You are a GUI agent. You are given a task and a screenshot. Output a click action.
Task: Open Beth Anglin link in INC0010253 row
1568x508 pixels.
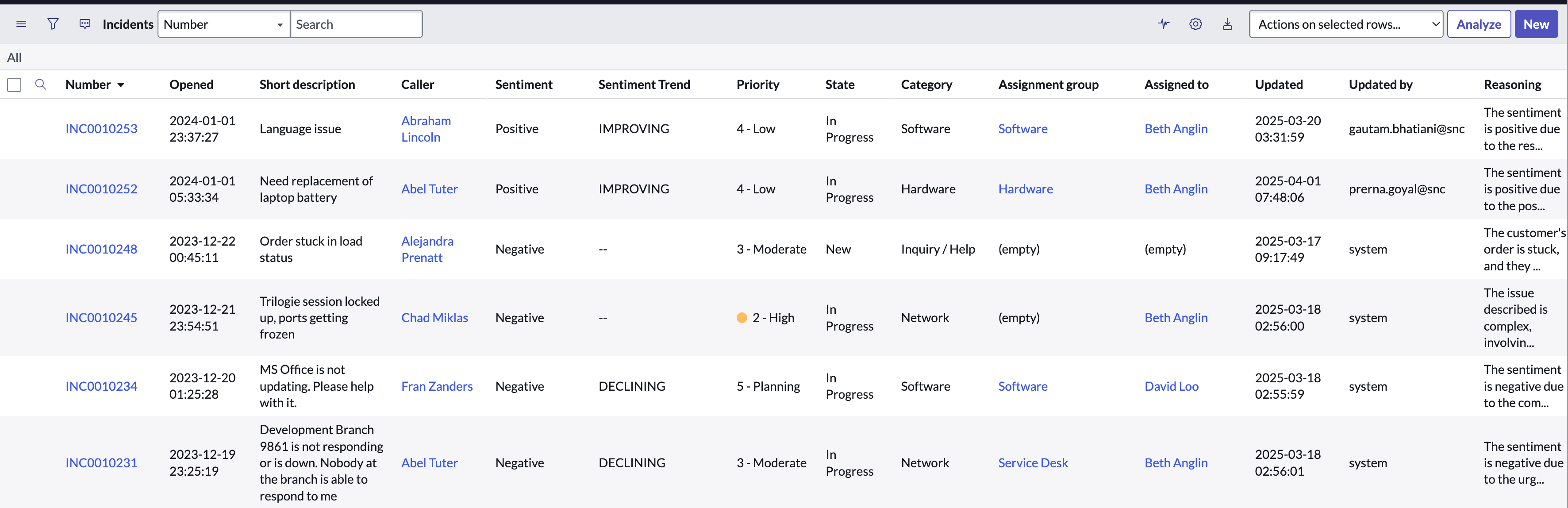(x=1176, y=129)
